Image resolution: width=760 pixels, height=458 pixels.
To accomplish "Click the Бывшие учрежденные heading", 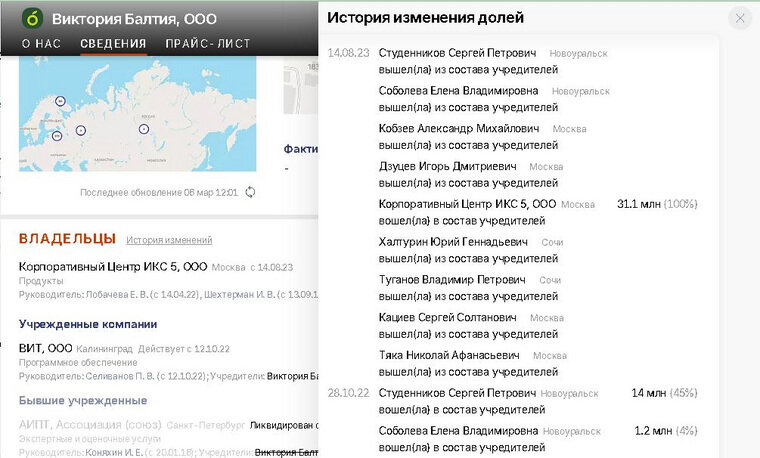I will point(83,401).
